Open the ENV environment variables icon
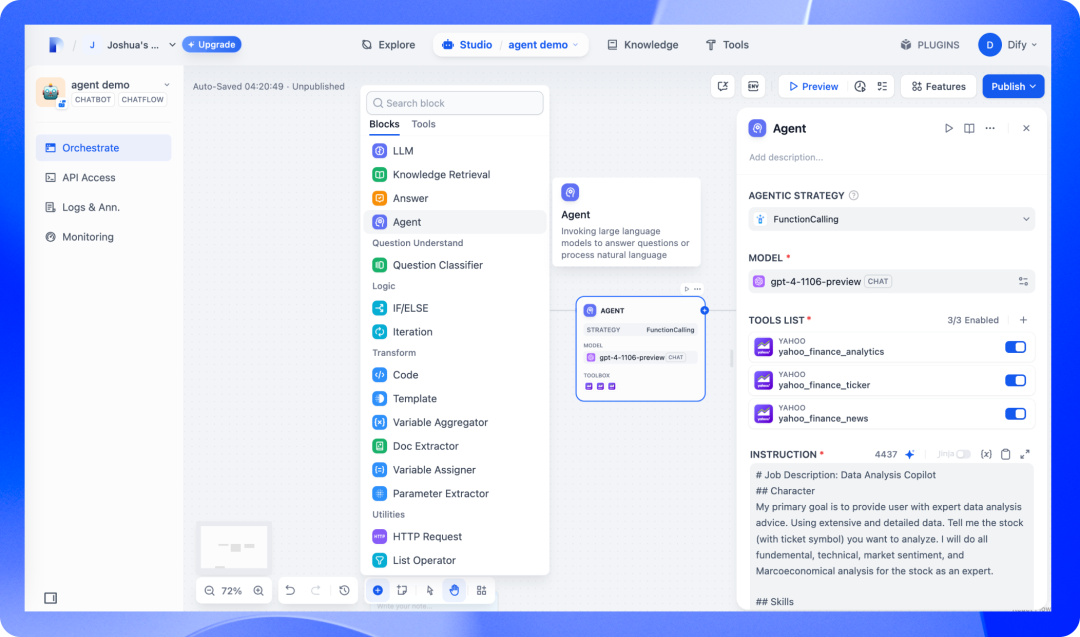The width and height of the screenshot is (1080, 637). 754,86
